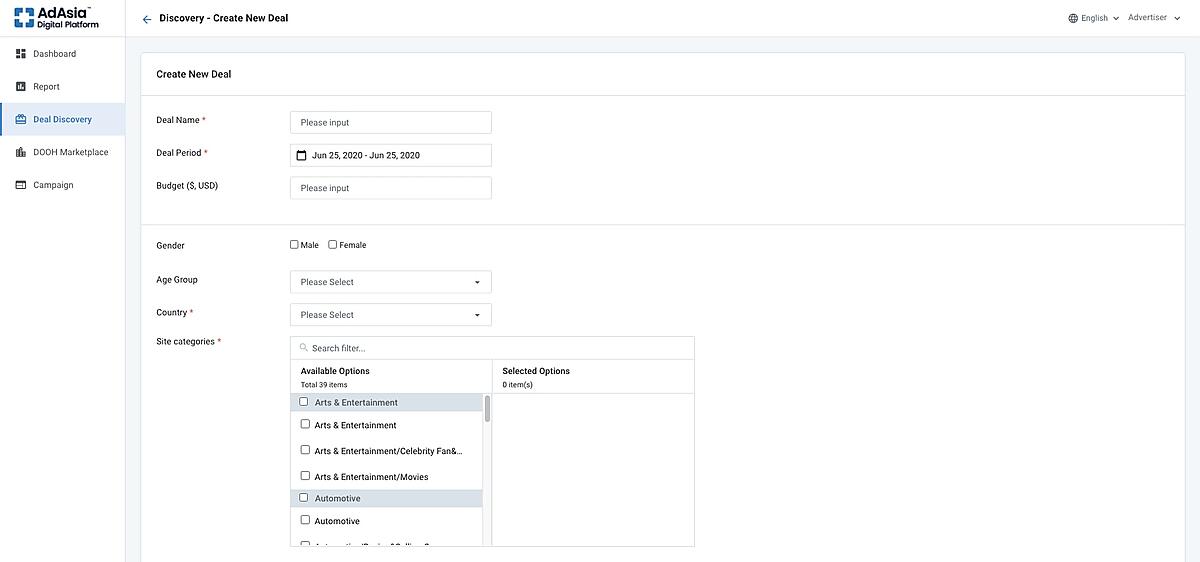Open the DOOH Marketplace menu item

click(70, 153)
